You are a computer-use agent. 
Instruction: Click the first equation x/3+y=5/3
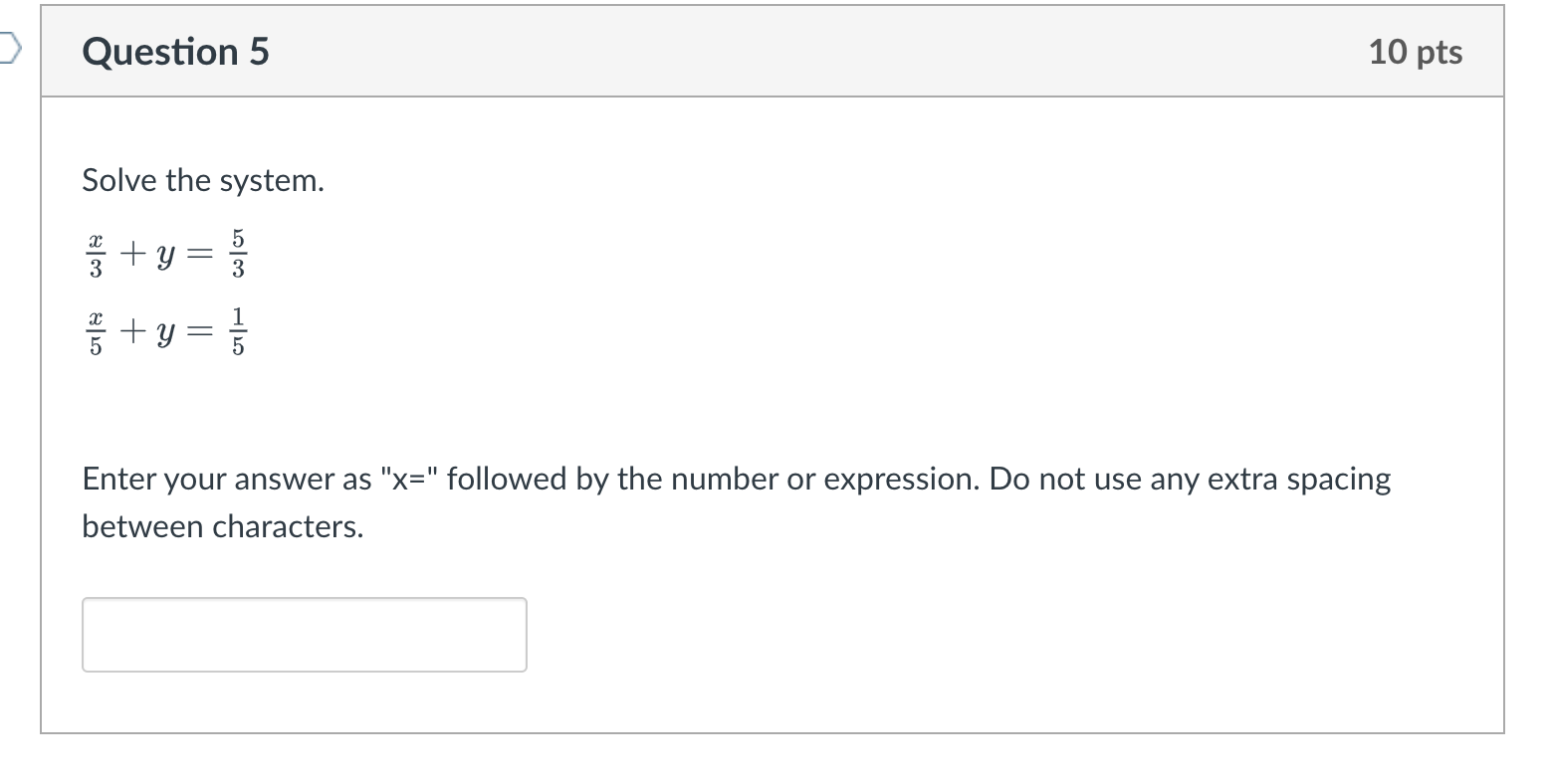point(164,252)
